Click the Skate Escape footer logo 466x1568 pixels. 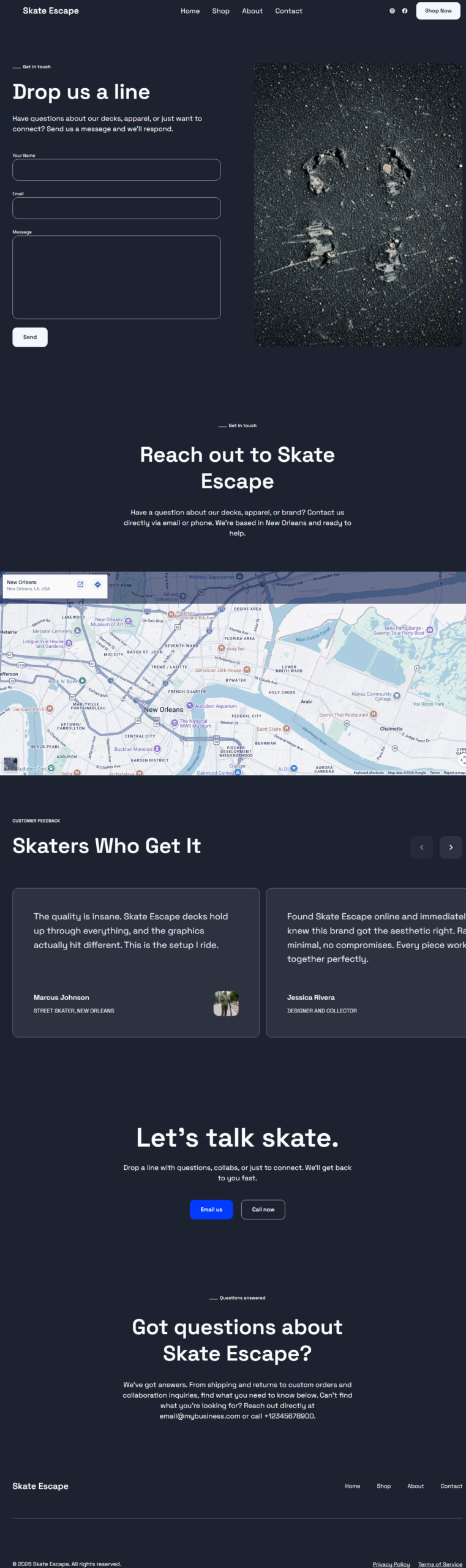(40, 1486)
